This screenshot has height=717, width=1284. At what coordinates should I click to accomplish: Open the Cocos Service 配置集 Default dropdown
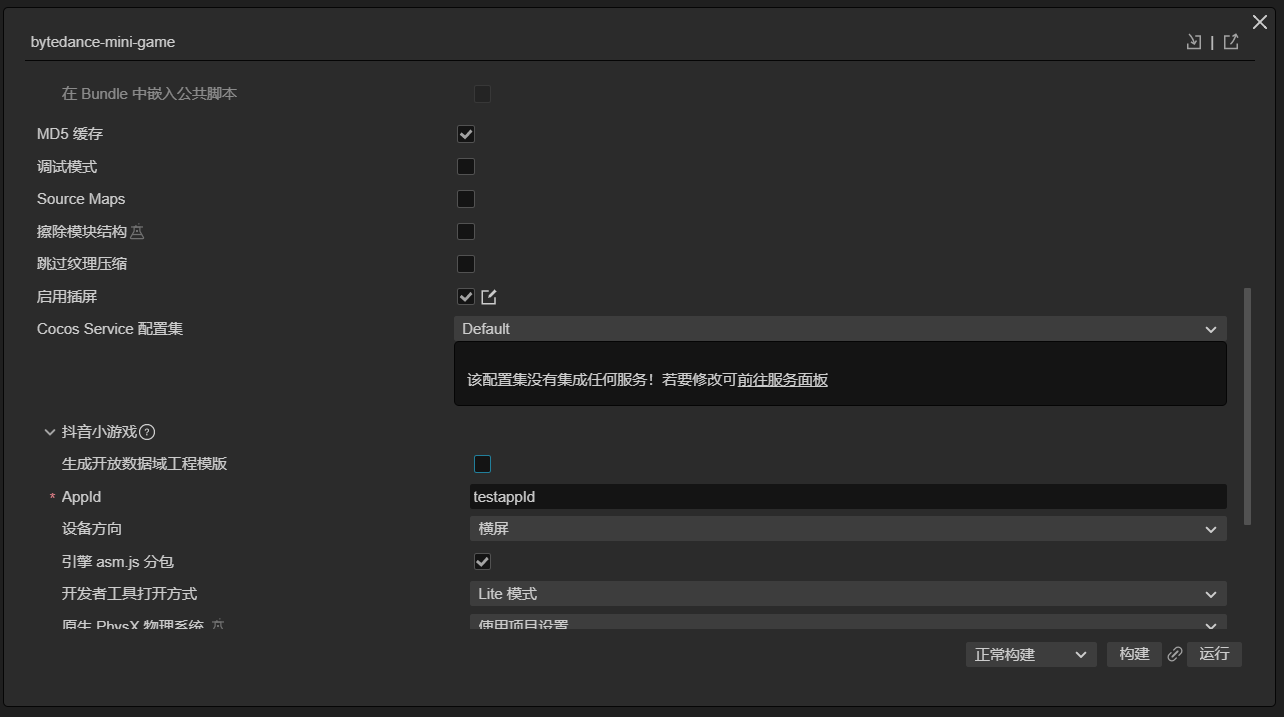coord(840,329)
